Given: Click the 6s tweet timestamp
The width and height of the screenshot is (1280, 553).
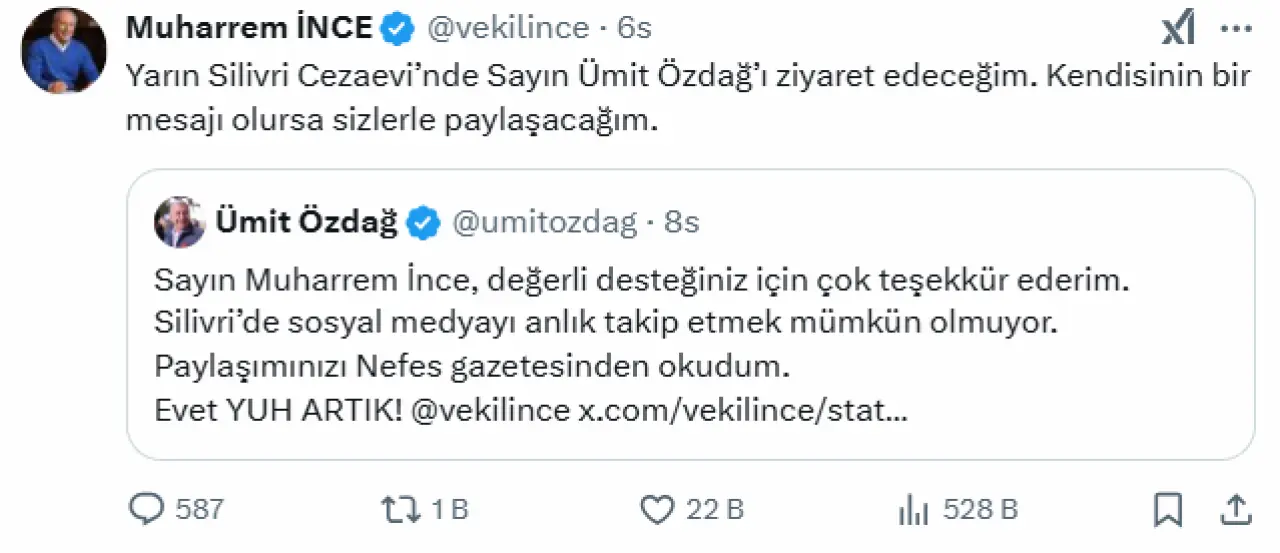Looking at the screenshot, I should click(x=634, y=28).
